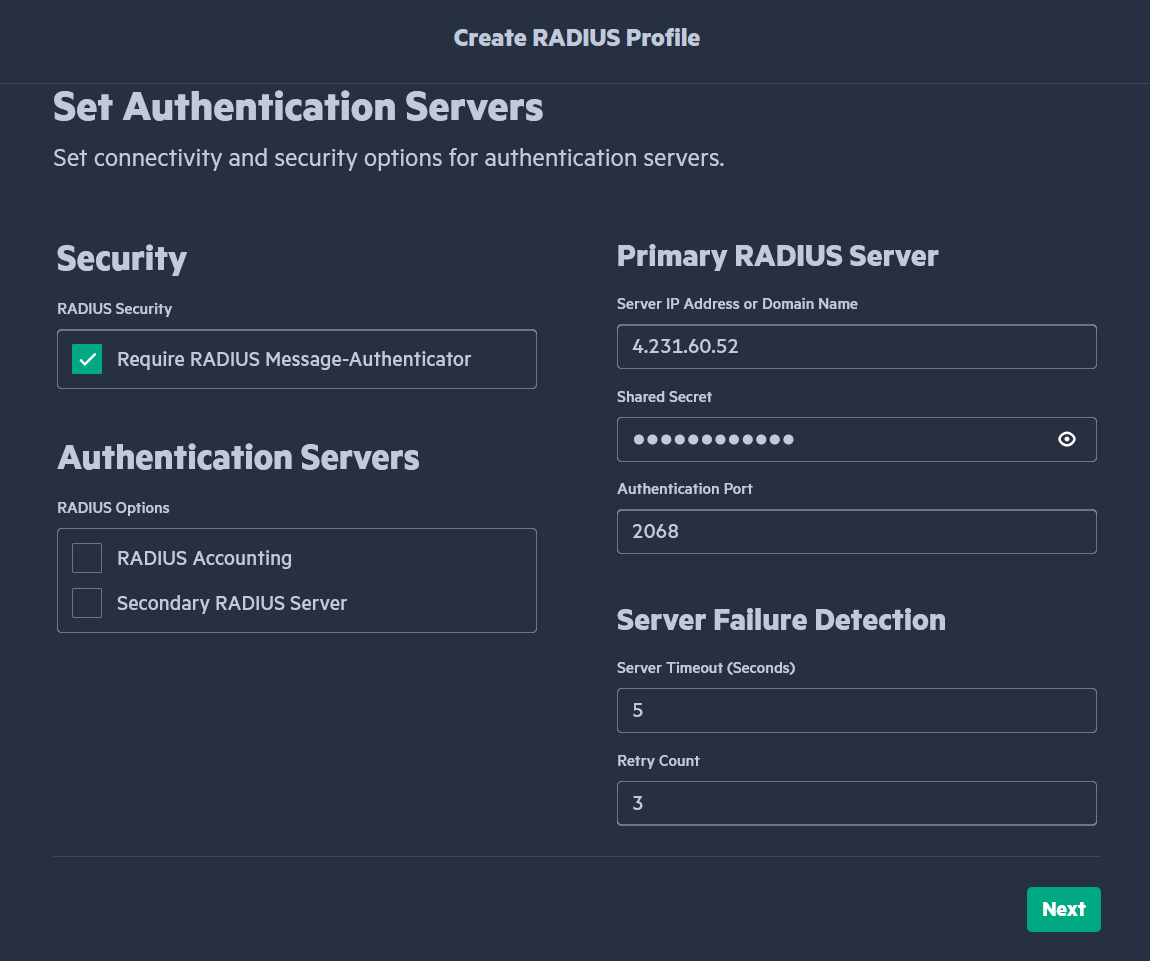The height and width of the screenshot is (961, 1150).
Task: Select the 'Security' section heading
Action: [x=122, y=259]
